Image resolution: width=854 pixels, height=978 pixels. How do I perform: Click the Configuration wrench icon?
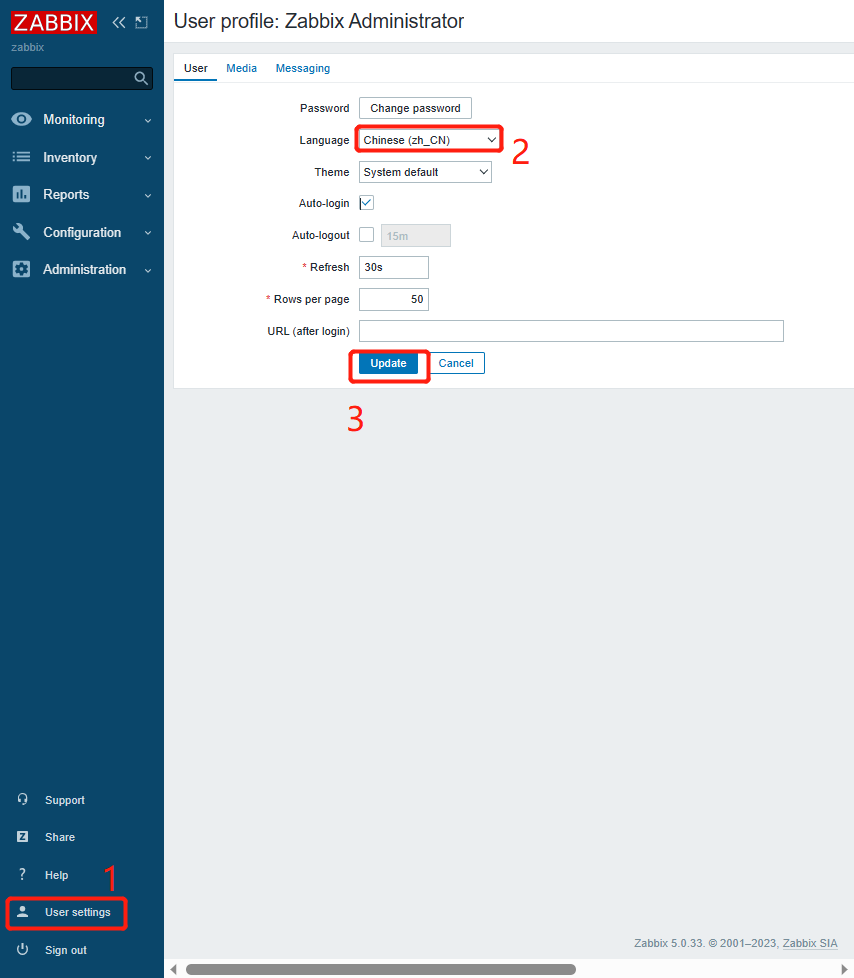pos(21,231)
